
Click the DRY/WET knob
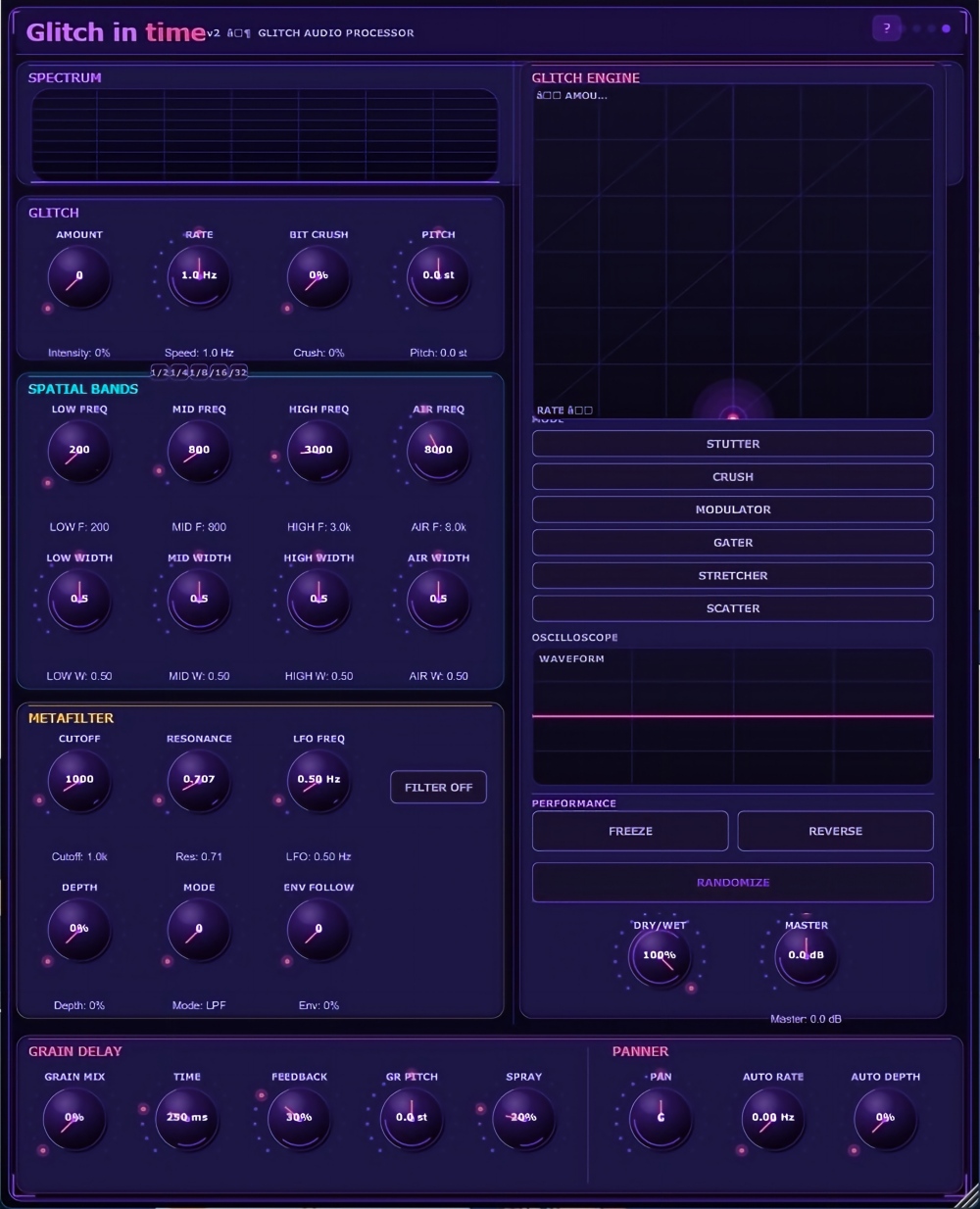click(660, 956)
